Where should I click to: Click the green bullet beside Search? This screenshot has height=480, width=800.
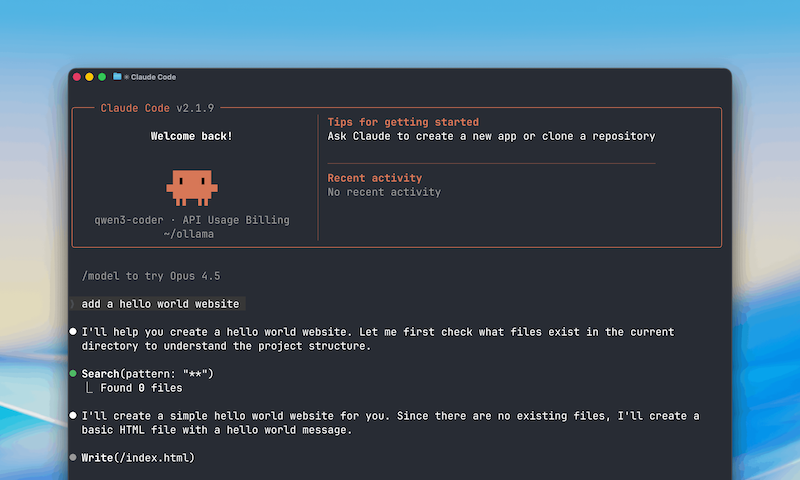(x=73, y=374)
